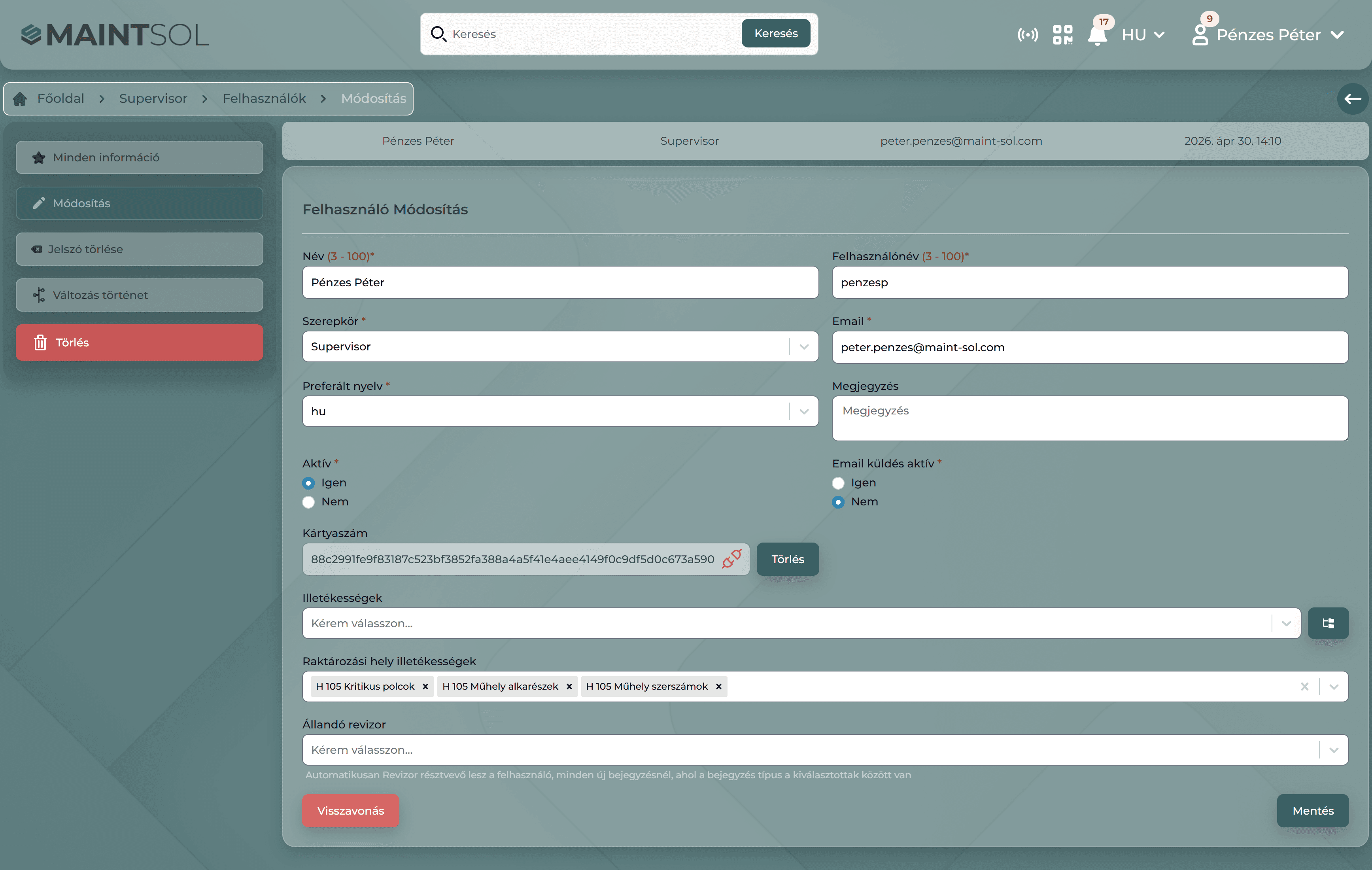The image size is (1372, 870).
Task: Click Pénzes Péter in the summary bar
Action: pos(418,141)
